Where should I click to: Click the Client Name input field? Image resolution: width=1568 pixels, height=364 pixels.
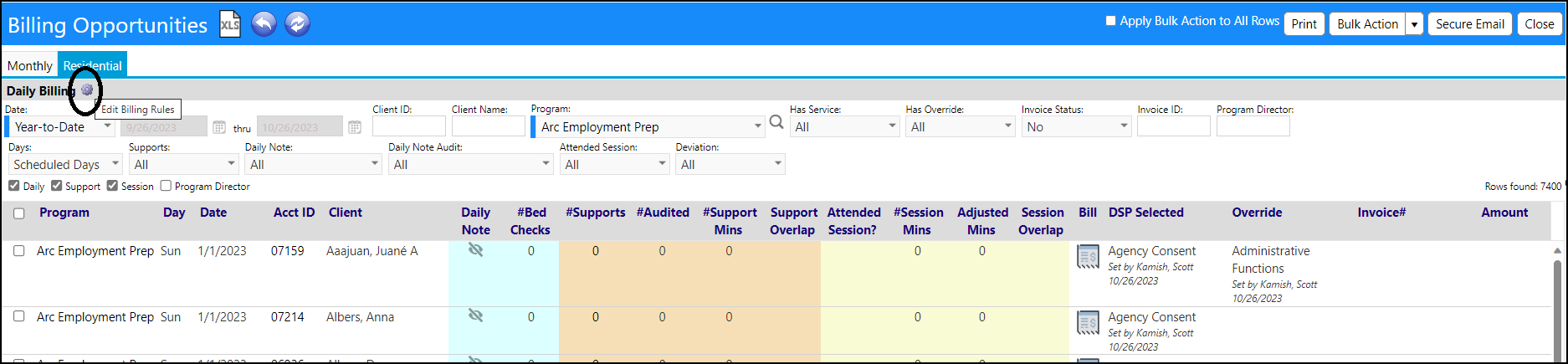coord(489,126)
